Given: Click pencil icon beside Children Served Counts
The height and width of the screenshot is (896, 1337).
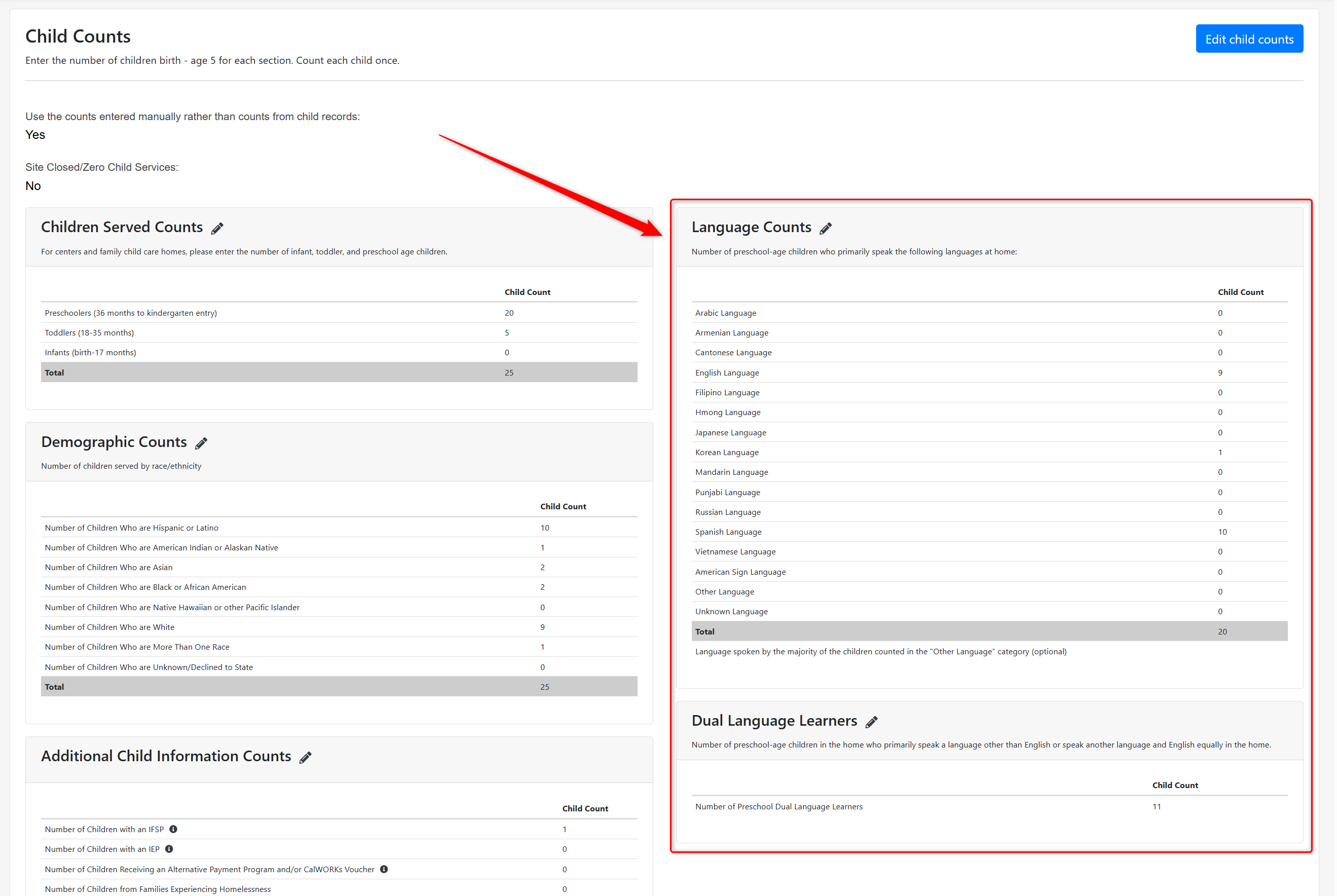Looking at the screenshot, I should 217,229.
